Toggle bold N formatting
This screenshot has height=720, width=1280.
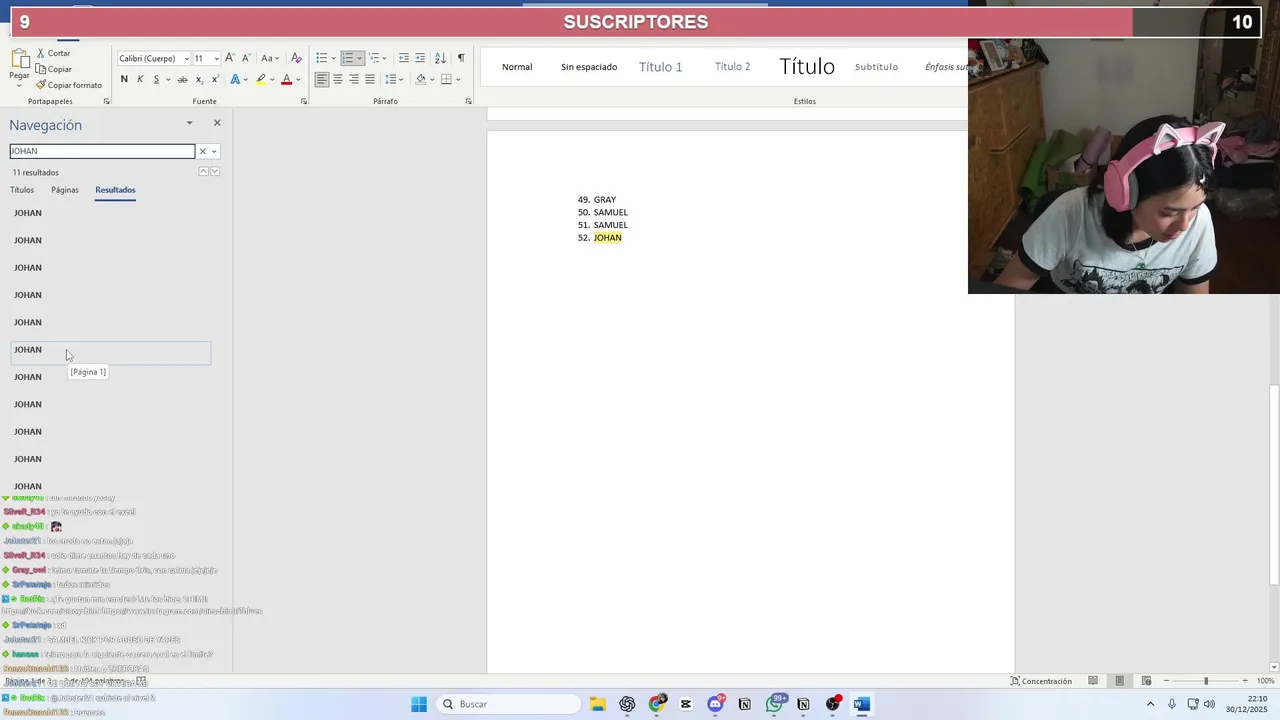click(124, 79)
